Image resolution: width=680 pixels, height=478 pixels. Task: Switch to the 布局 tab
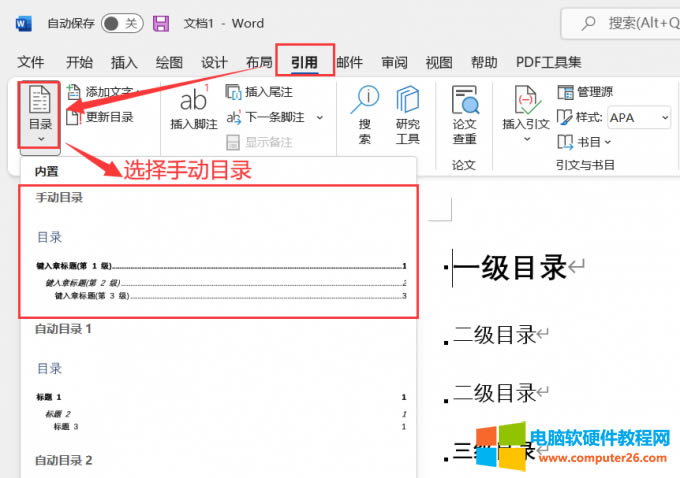point(258,62)
